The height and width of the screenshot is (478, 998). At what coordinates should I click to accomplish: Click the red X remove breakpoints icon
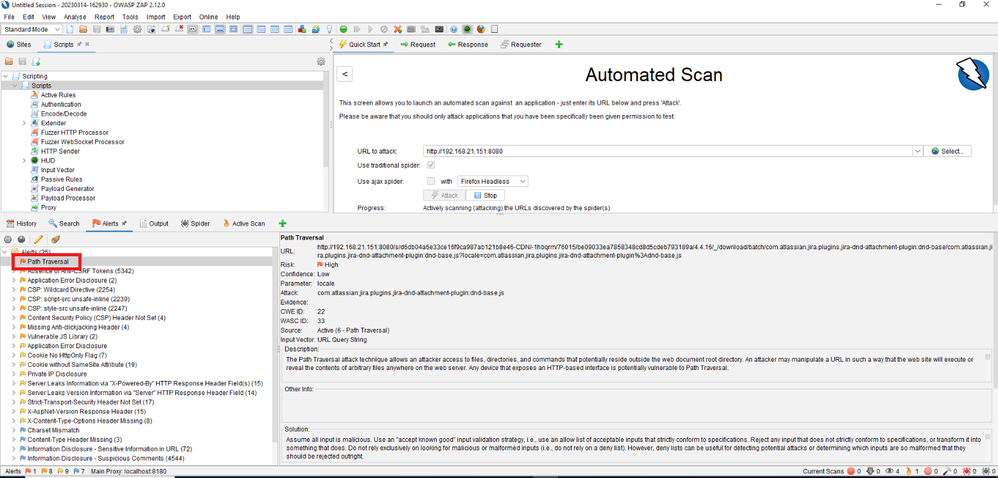click(x=397, y=29)
